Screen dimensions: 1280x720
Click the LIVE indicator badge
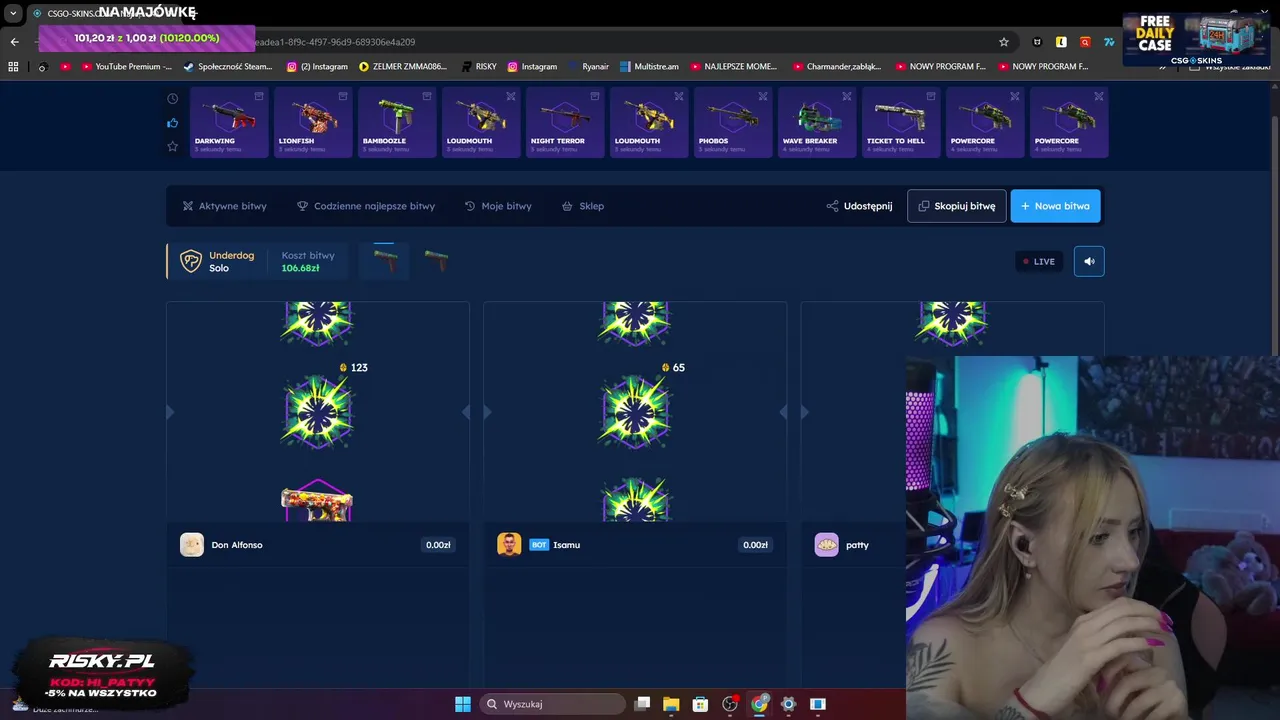click(x=1039, y=261)
